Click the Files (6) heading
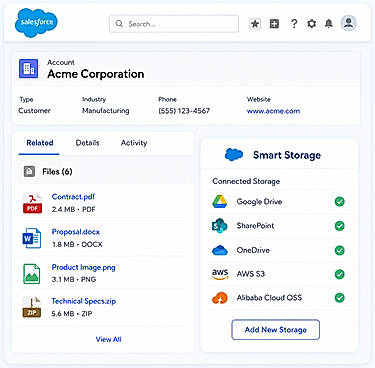Image resolution: width=375 pixels, height=368 pixels. click(57, 172)
